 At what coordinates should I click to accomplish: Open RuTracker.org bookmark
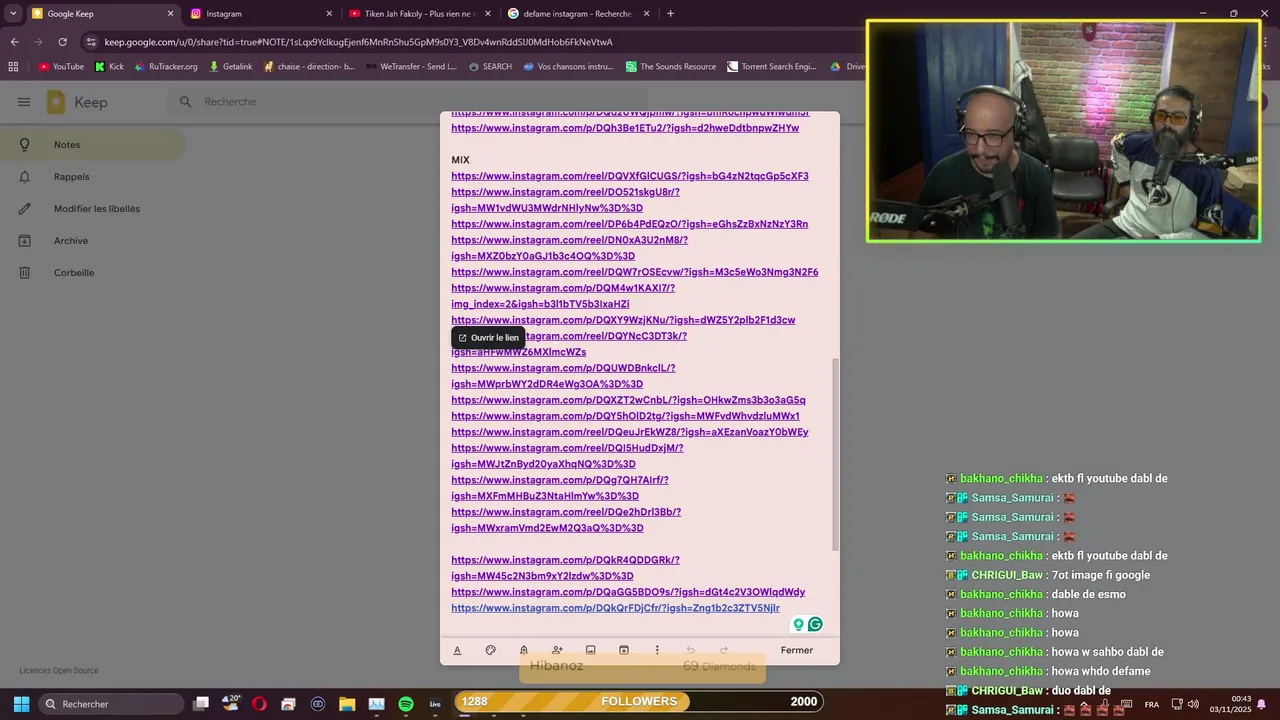click(x=165, y=67)
